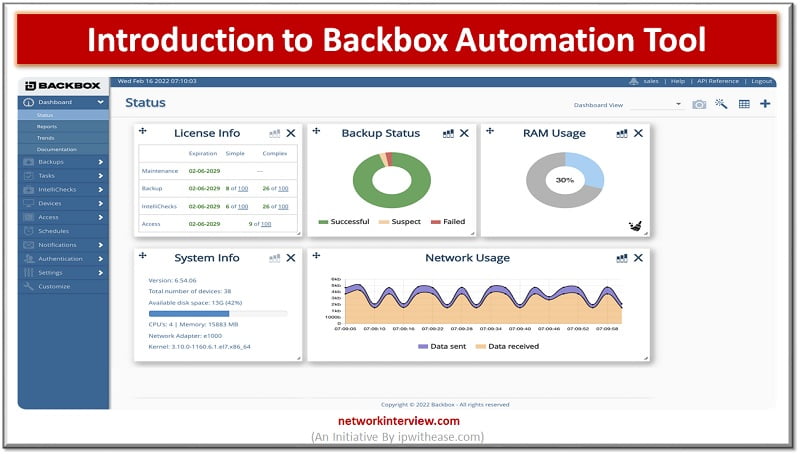The image size is (800, 455).
Task: Click the License Info move handle
Action: 143,131
